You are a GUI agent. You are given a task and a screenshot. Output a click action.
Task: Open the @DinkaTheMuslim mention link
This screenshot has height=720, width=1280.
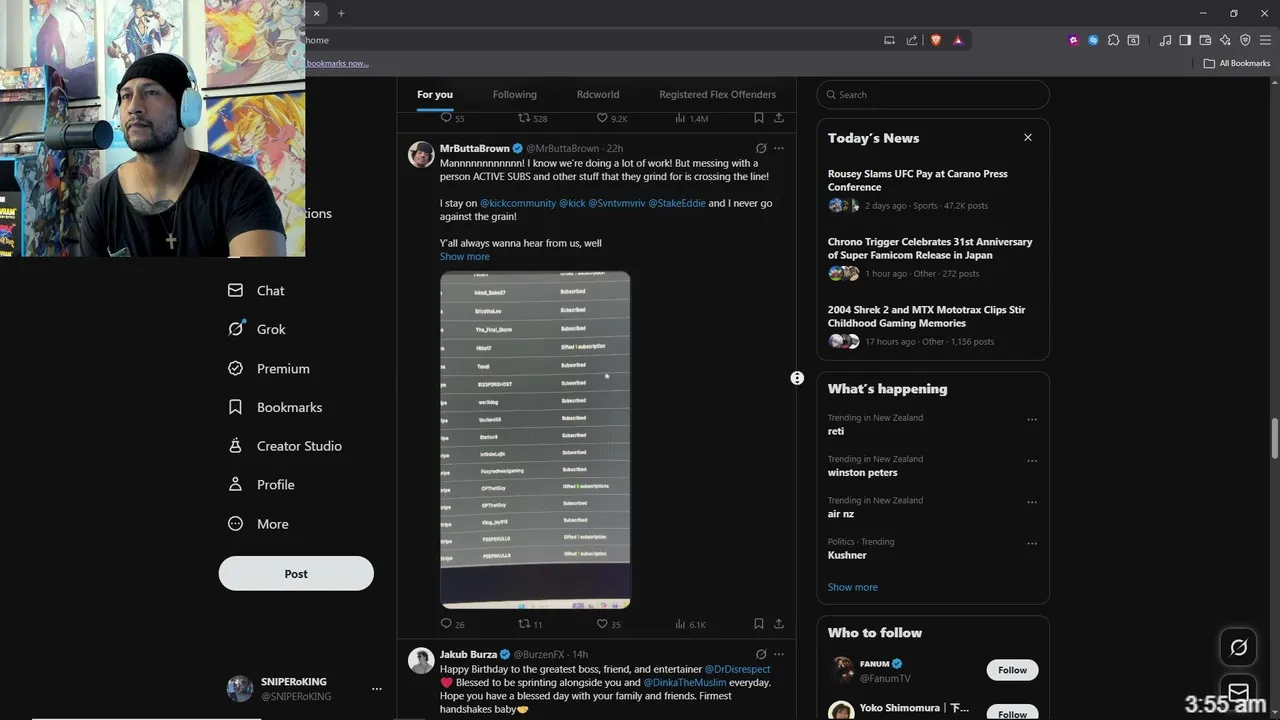[x=684, y=682]
